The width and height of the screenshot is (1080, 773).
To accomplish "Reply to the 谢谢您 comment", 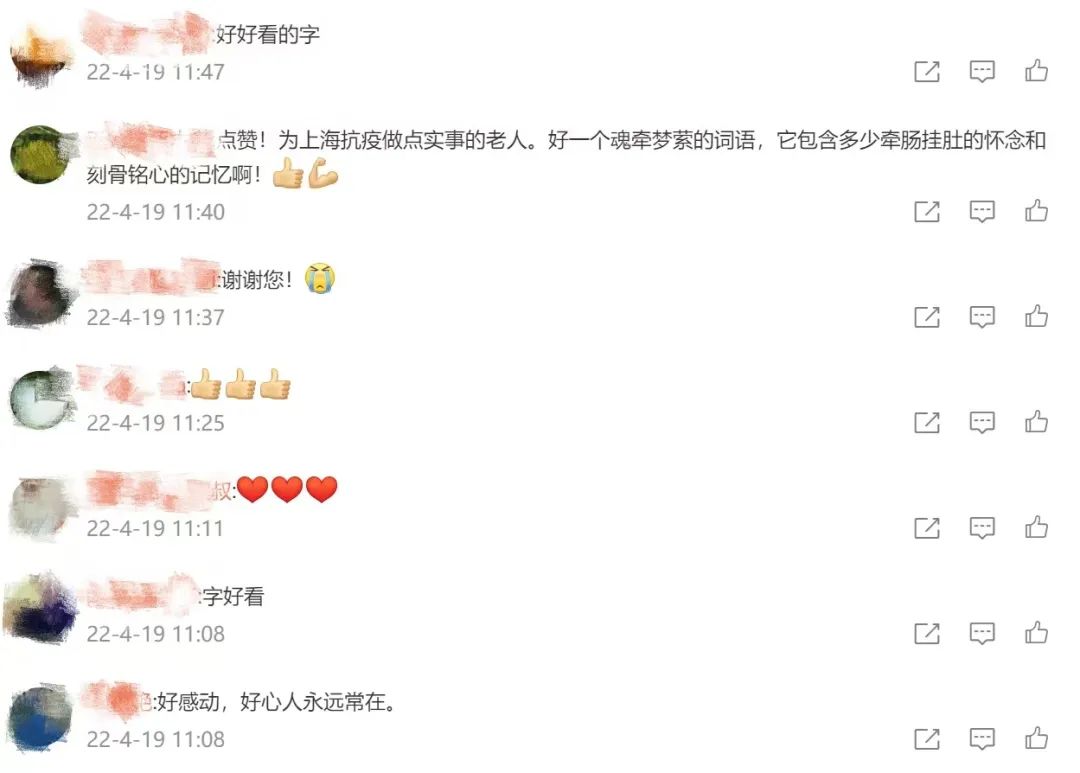I will [x=982, y=317].
